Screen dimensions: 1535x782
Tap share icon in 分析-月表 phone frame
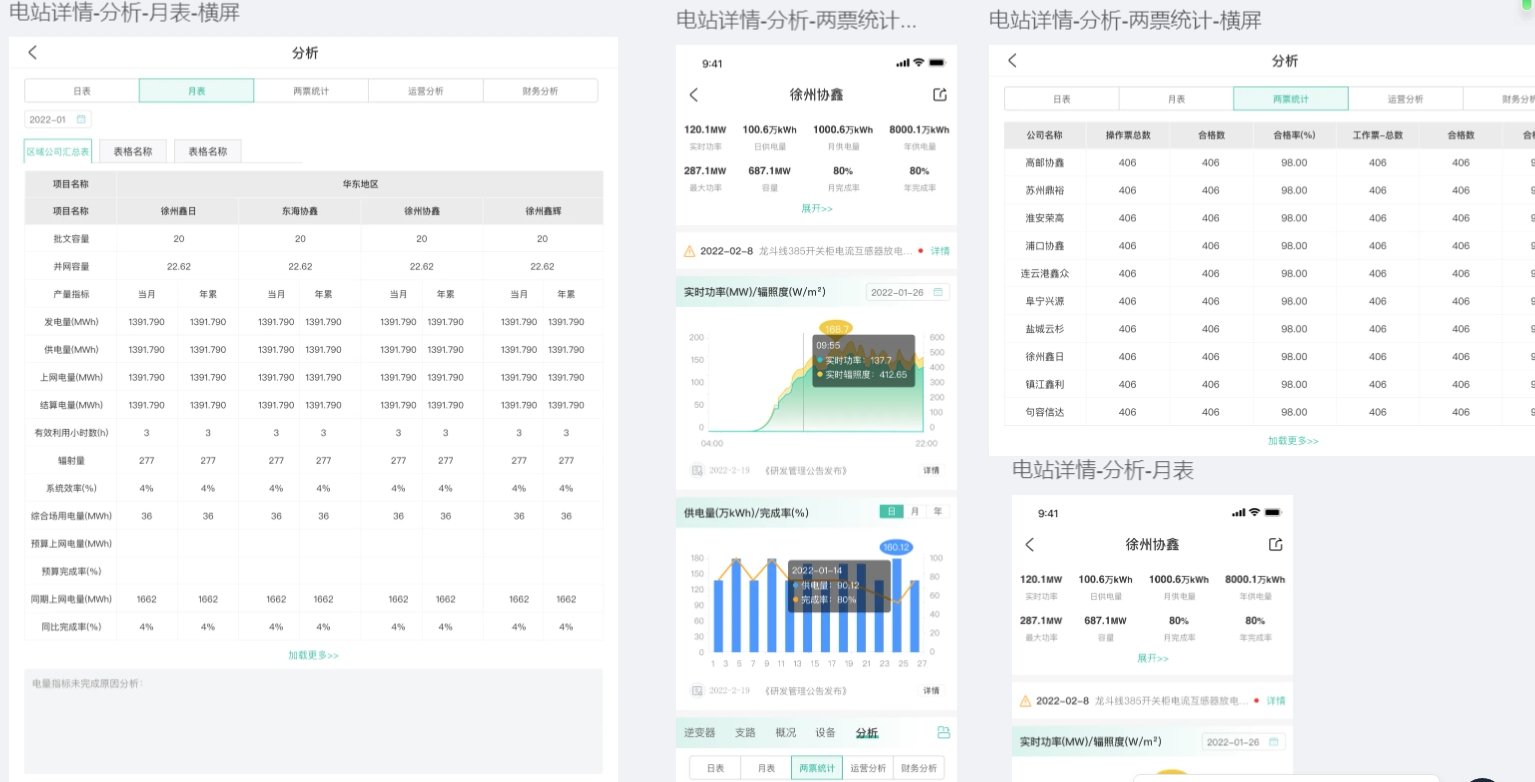click(x=1275, y=545)
